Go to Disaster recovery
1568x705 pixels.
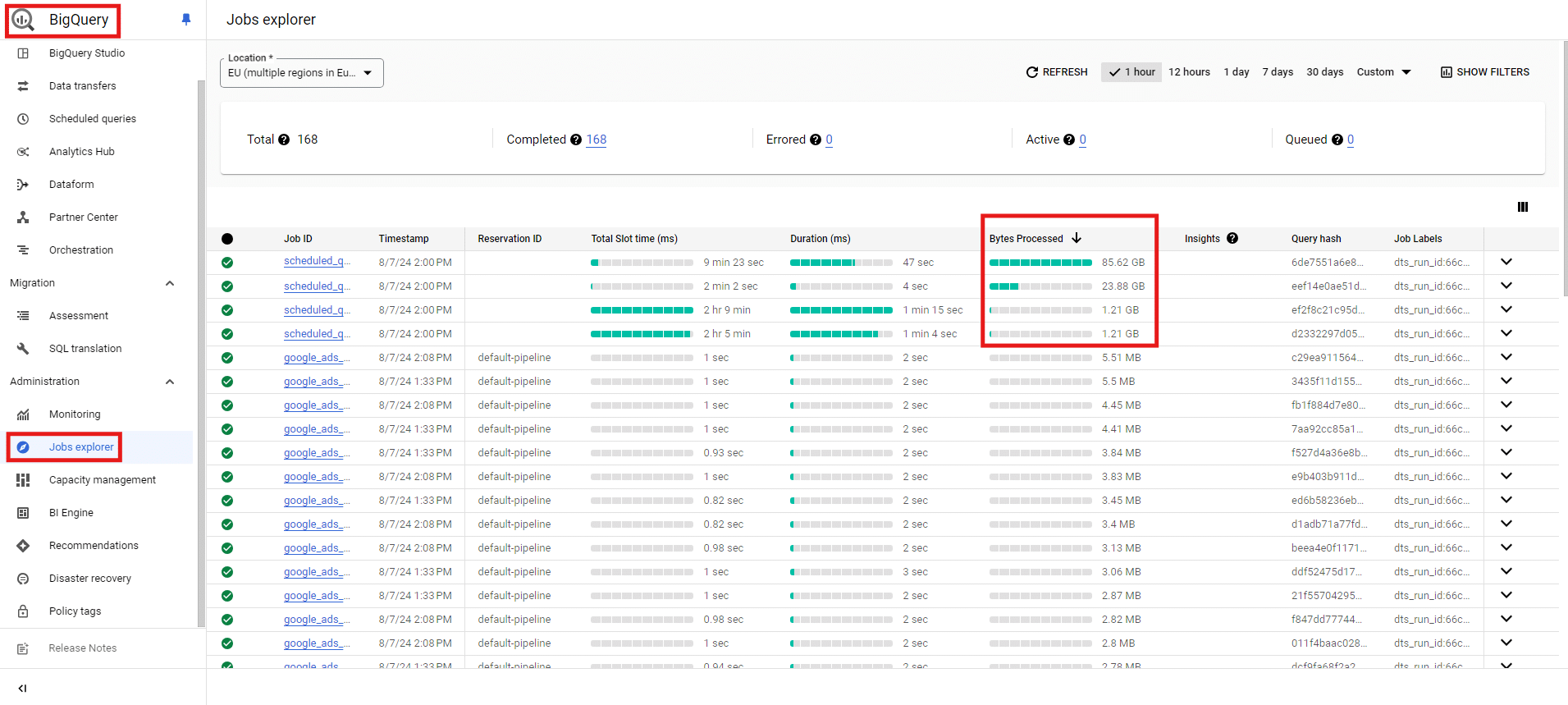tap(89, 579)
